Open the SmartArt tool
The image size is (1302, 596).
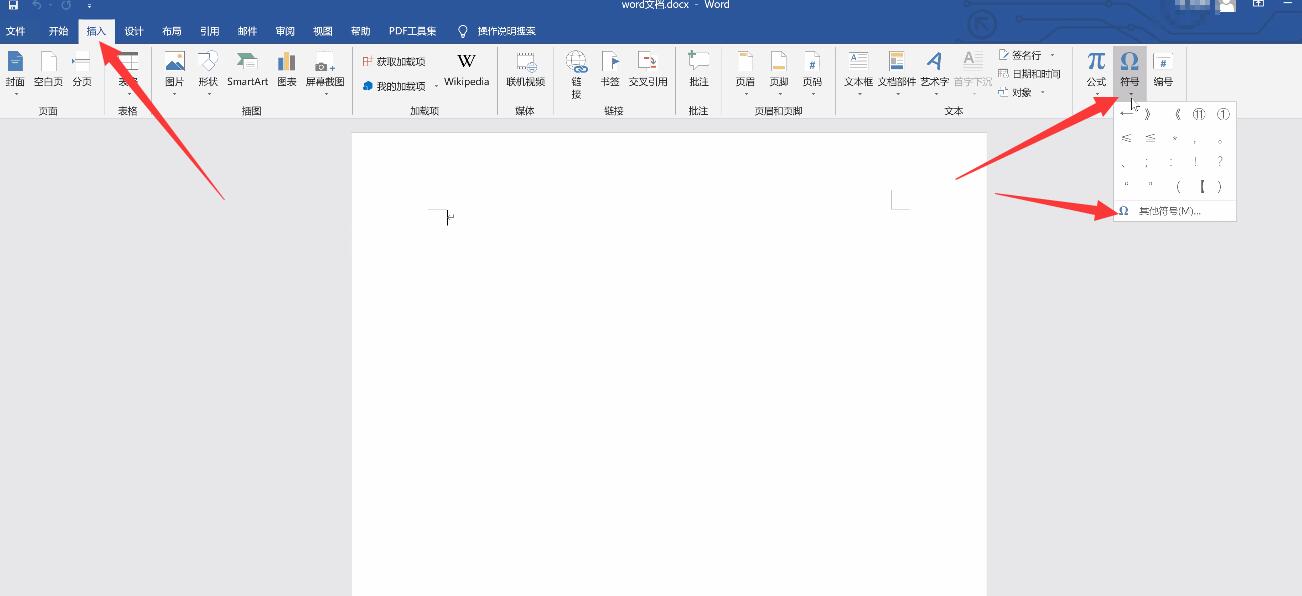pyautogui.click(x=247, y=70)
